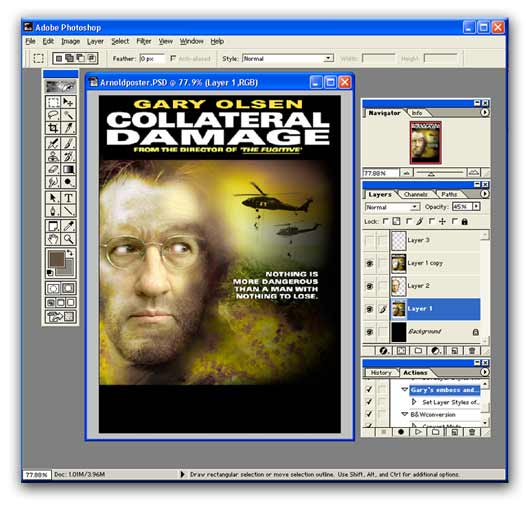
Task: Collapse the Gary's emboss action set
Action: coord(404,389)
